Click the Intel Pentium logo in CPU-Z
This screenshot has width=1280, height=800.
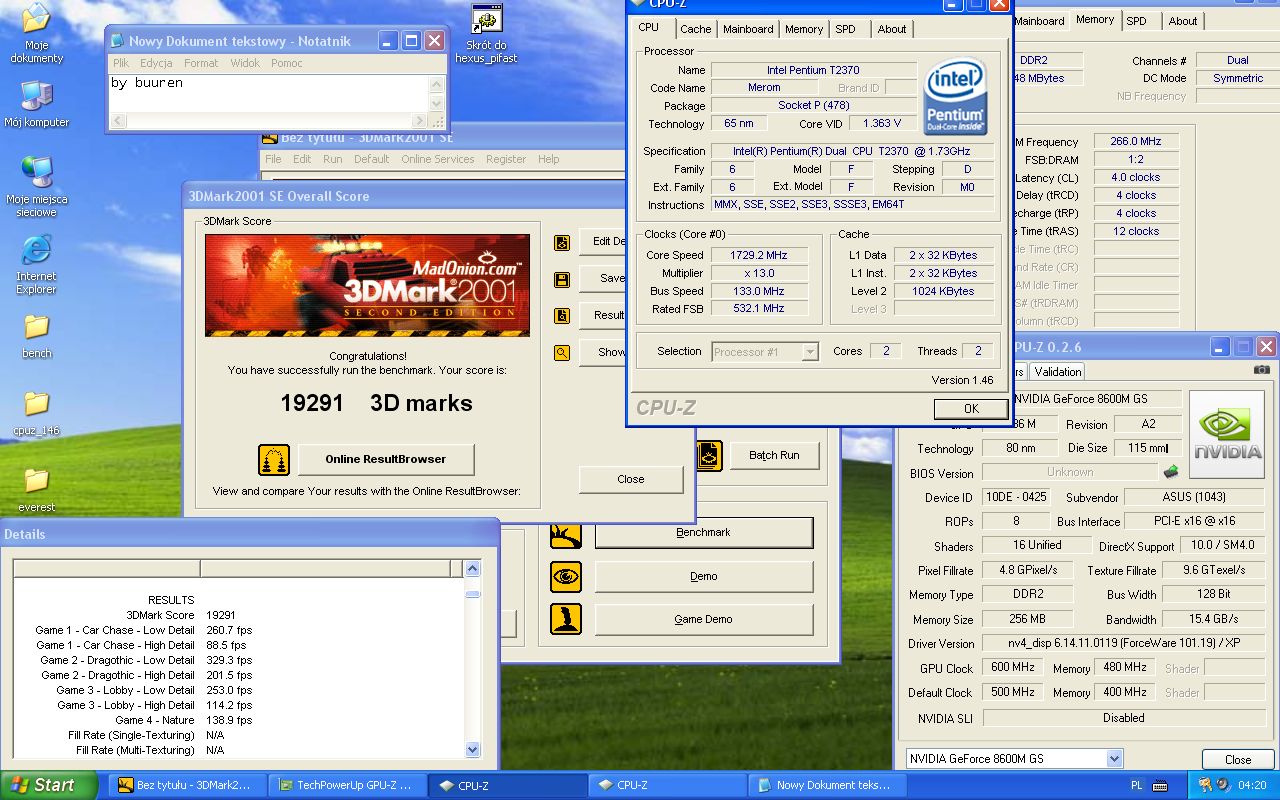click(x=956, y=96)
